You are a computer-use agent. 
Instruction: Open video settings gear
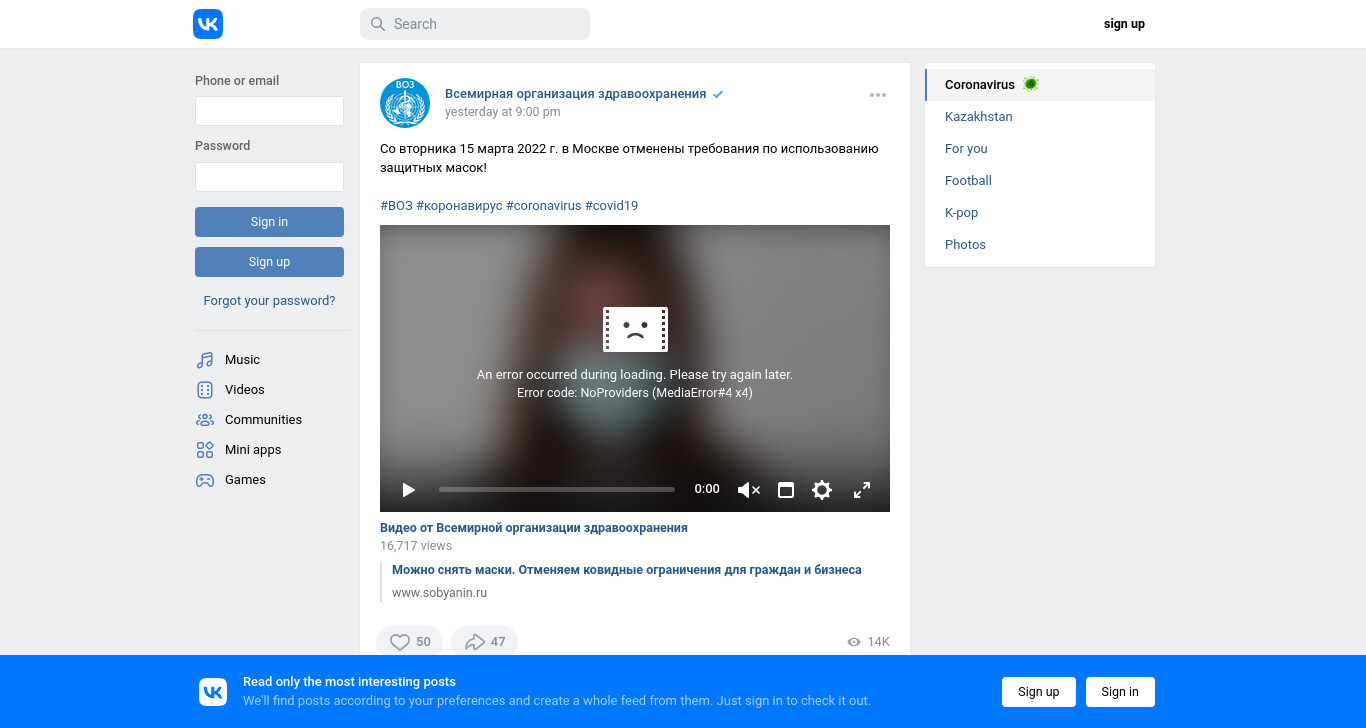tap(822, 490)
